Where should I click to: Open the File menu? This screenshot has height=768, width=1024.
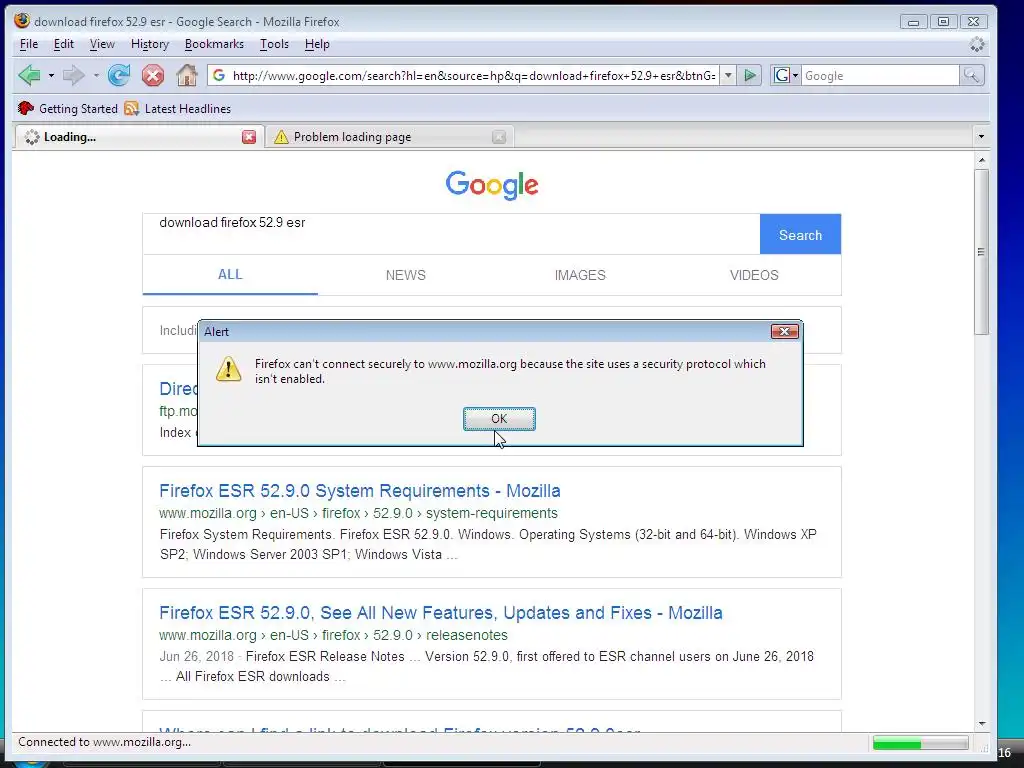(x=29, y=44)
